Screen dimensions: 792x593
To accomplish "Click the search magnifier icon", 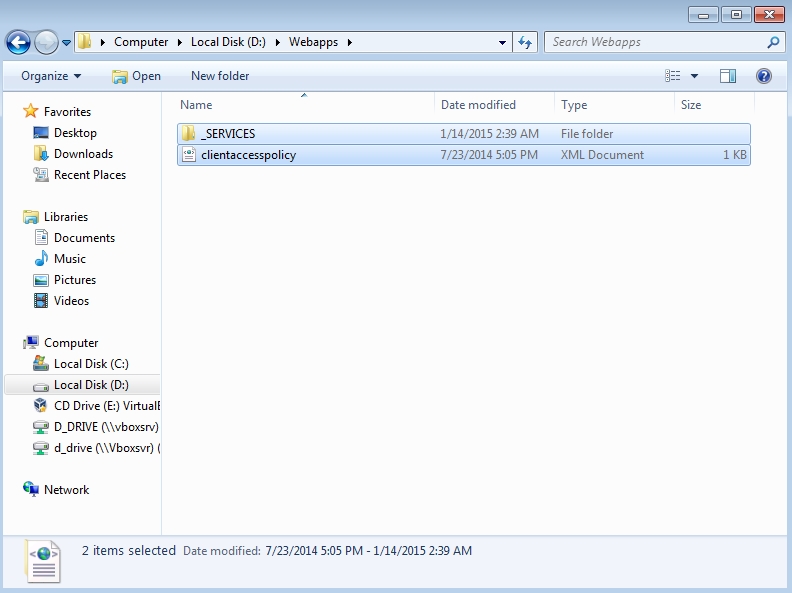I will pos(773,42).
